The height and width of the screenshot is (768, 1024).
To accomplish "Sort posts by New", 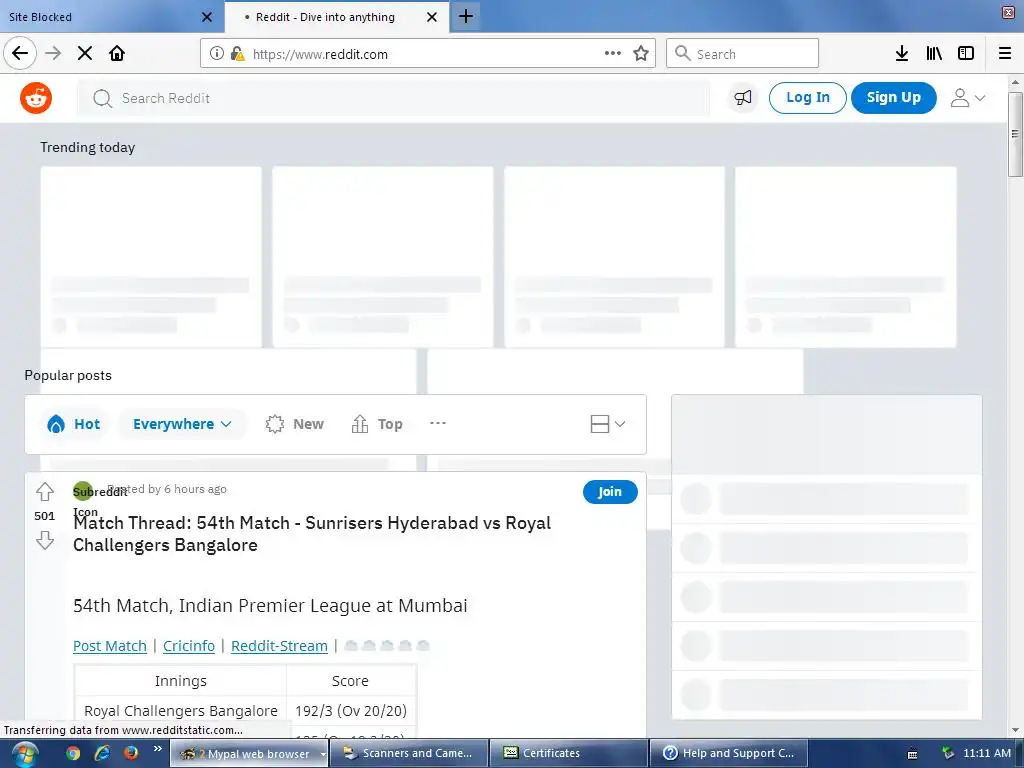I will (x=295, y=424).
